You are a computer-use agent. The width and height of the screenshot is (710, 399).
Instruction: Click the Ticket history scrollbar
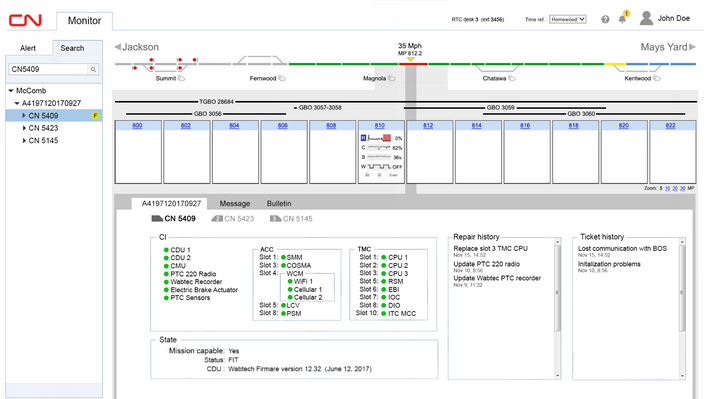click(682, 288)
